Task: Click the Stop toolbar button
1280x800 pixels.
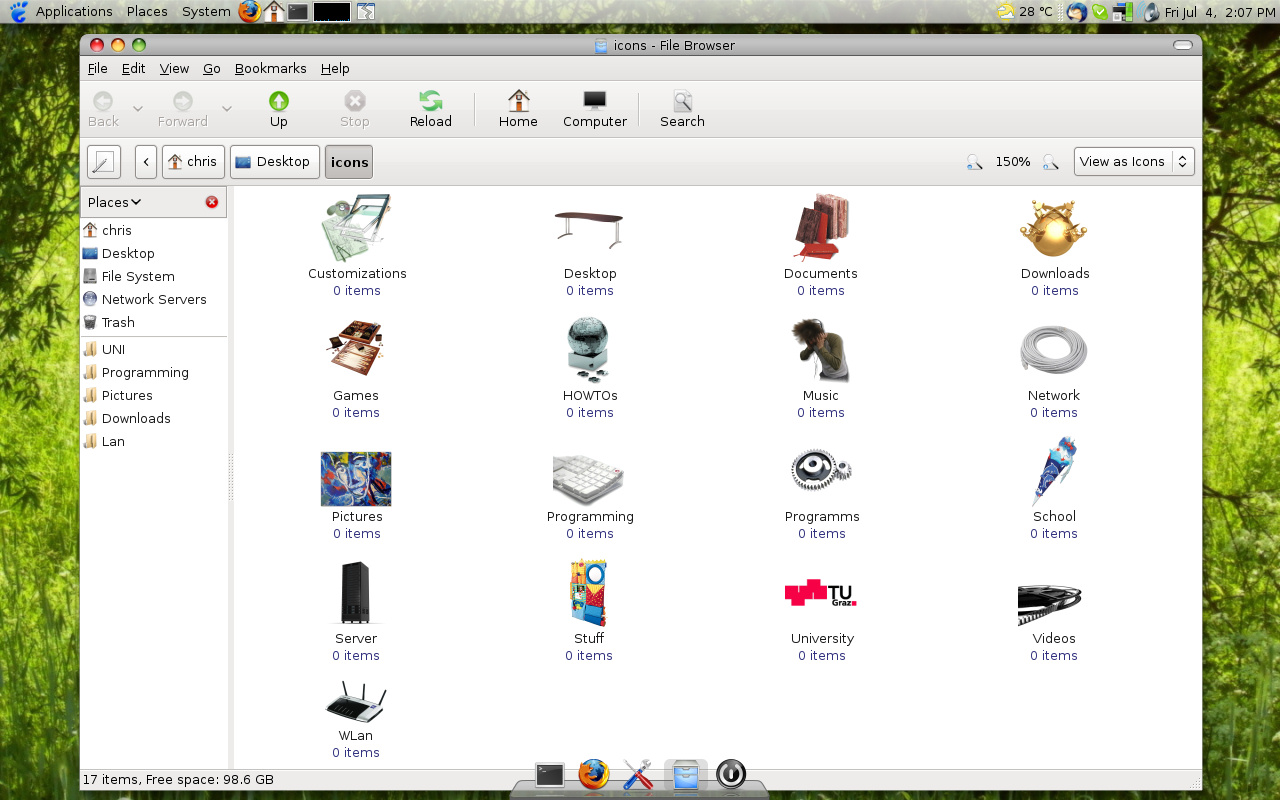Action: 355,109
